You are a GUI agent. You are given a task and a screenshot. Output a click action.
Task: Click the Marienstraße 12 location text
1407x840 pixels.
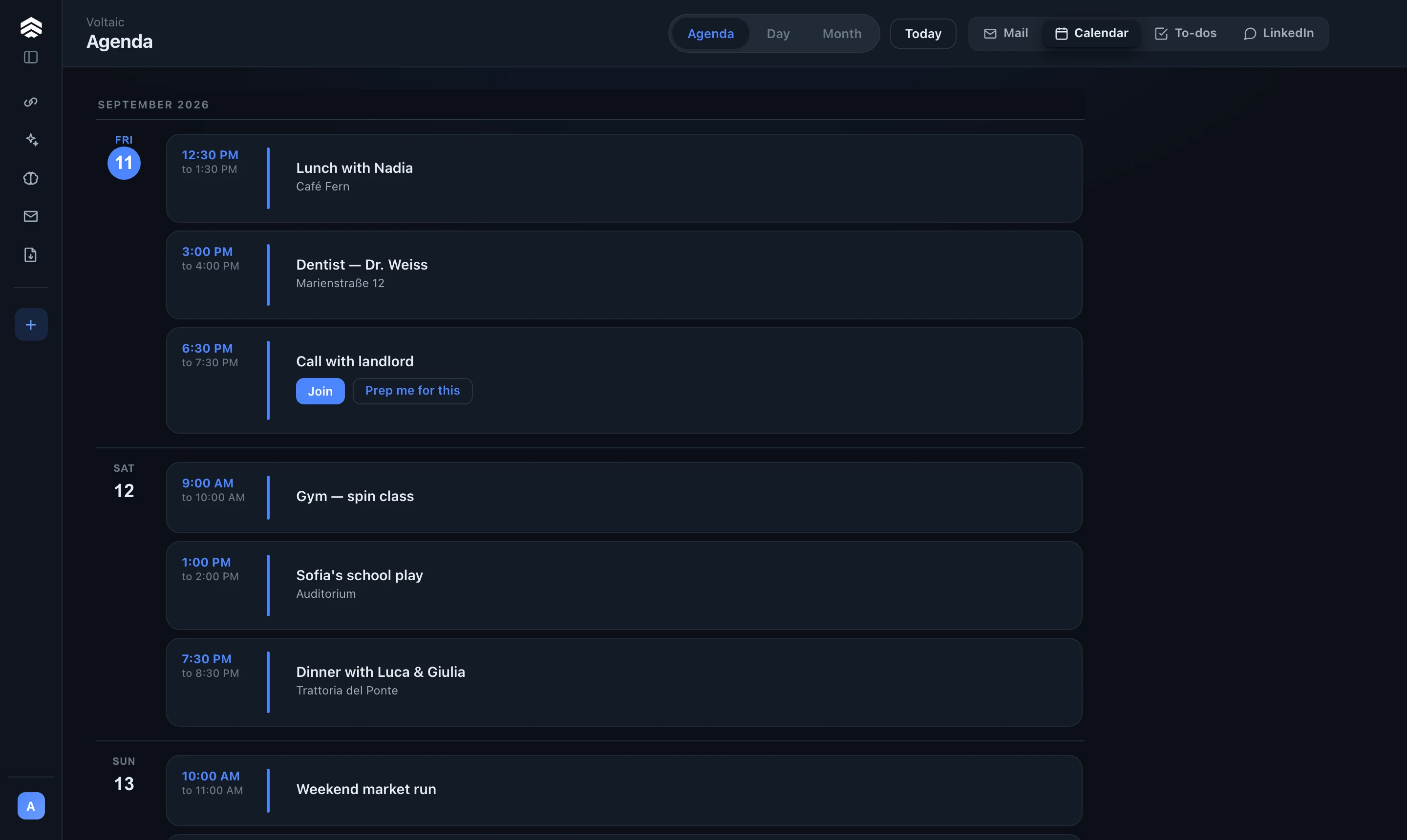point(340,283)
